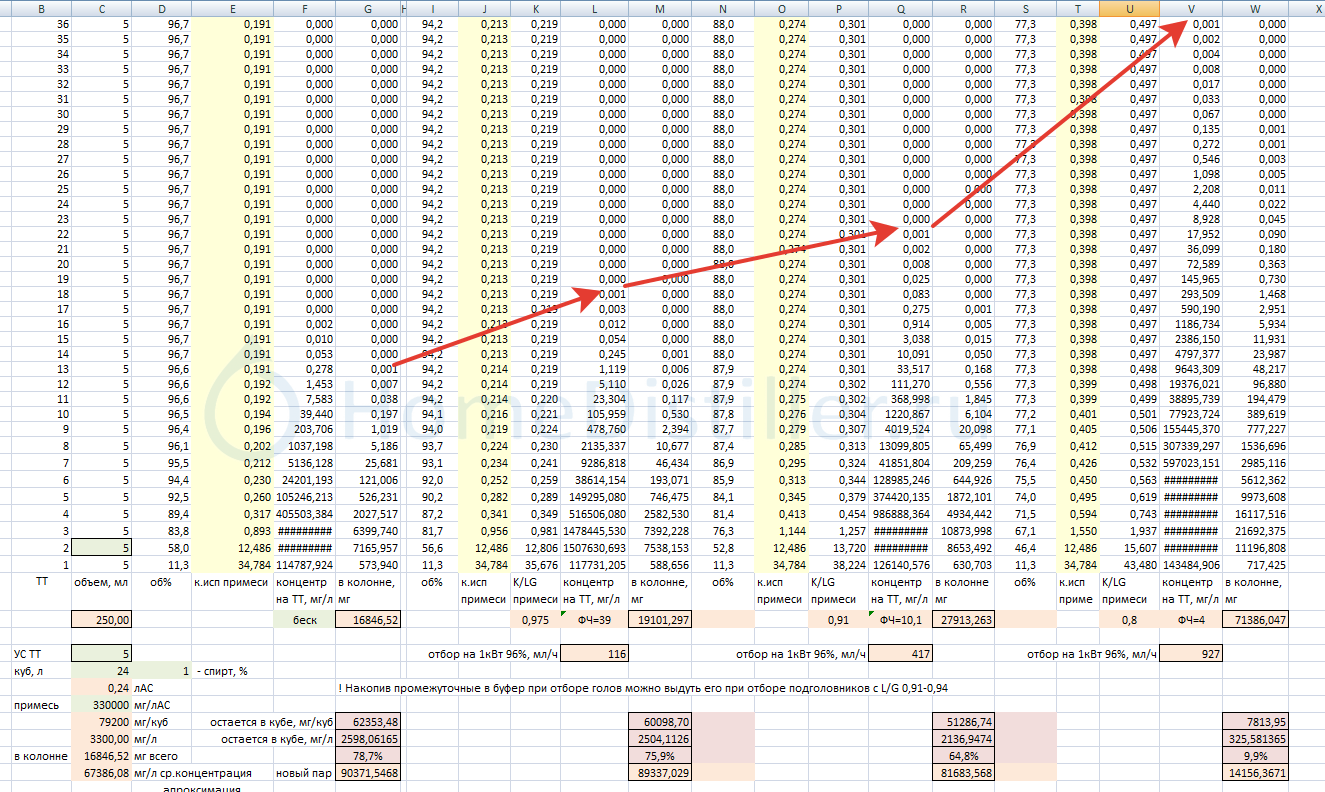
Task: Click the 2598,06165 cell
Action: pyautogui.click(x=367, y=738)
